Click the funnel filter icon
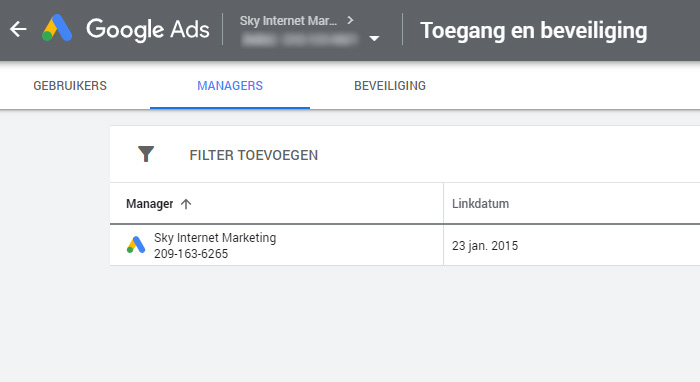 pyautogui.click(x=146, y=154)
